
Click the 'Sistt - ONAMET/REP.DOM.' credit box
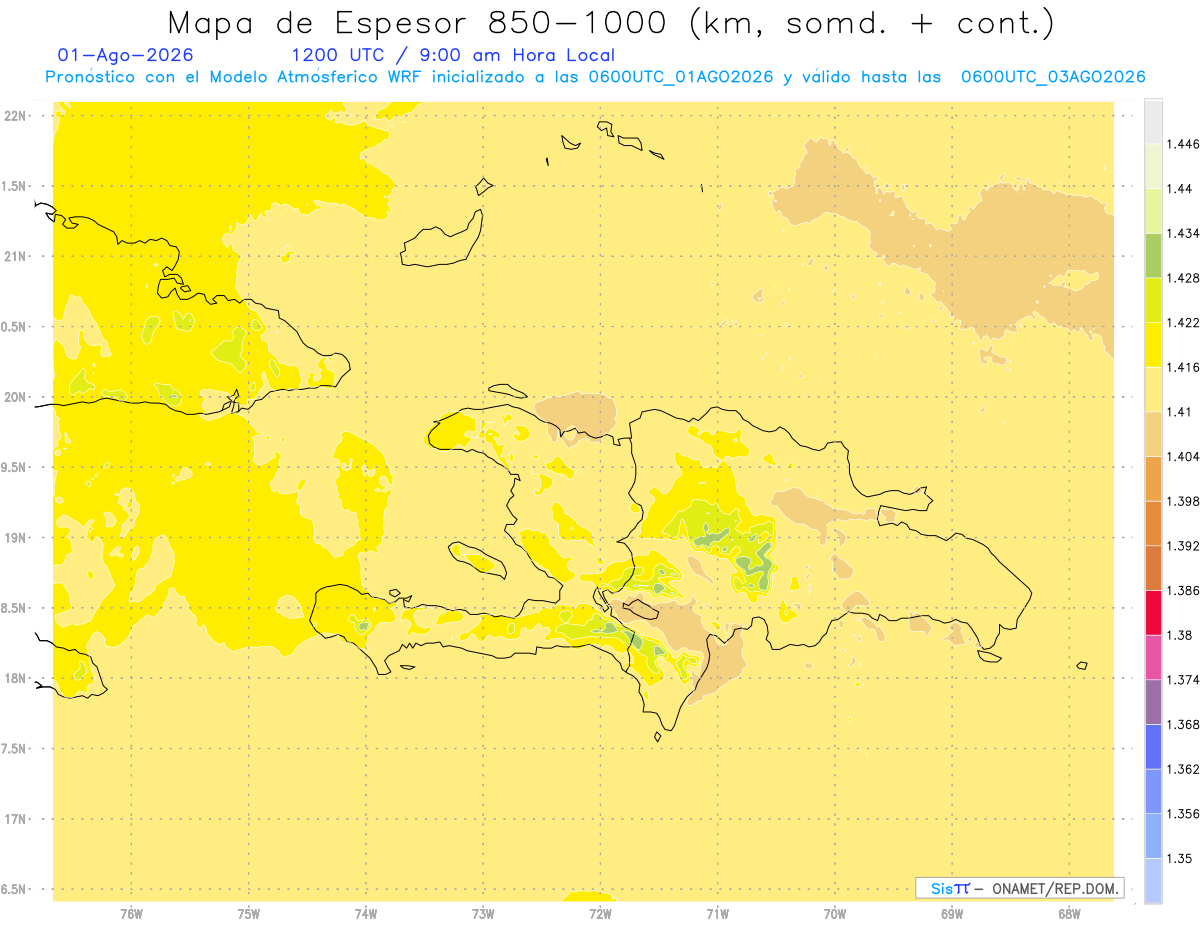(x=1020, y=888)
